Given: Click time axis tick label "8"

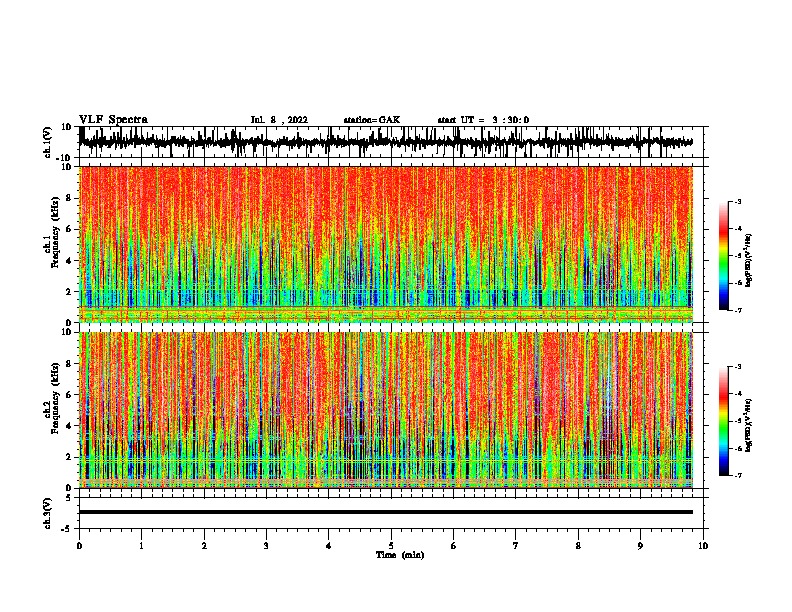Looking at the screenshot, I should coord(578,546).
